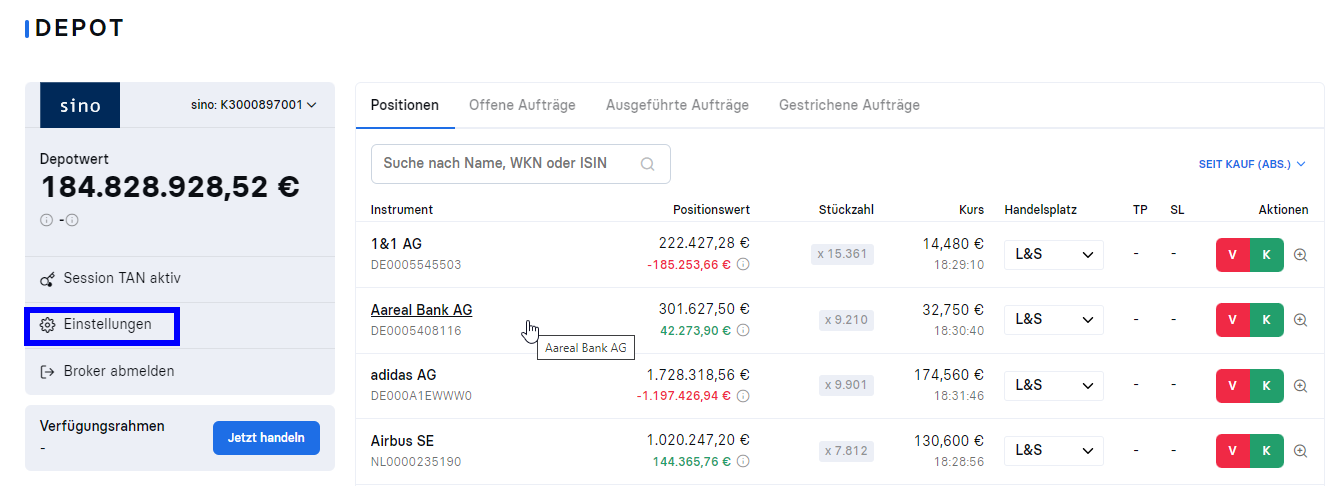1327x486 pixels.
Task: Click green K buy button for Airbus SE
Action: (1267, 451)
